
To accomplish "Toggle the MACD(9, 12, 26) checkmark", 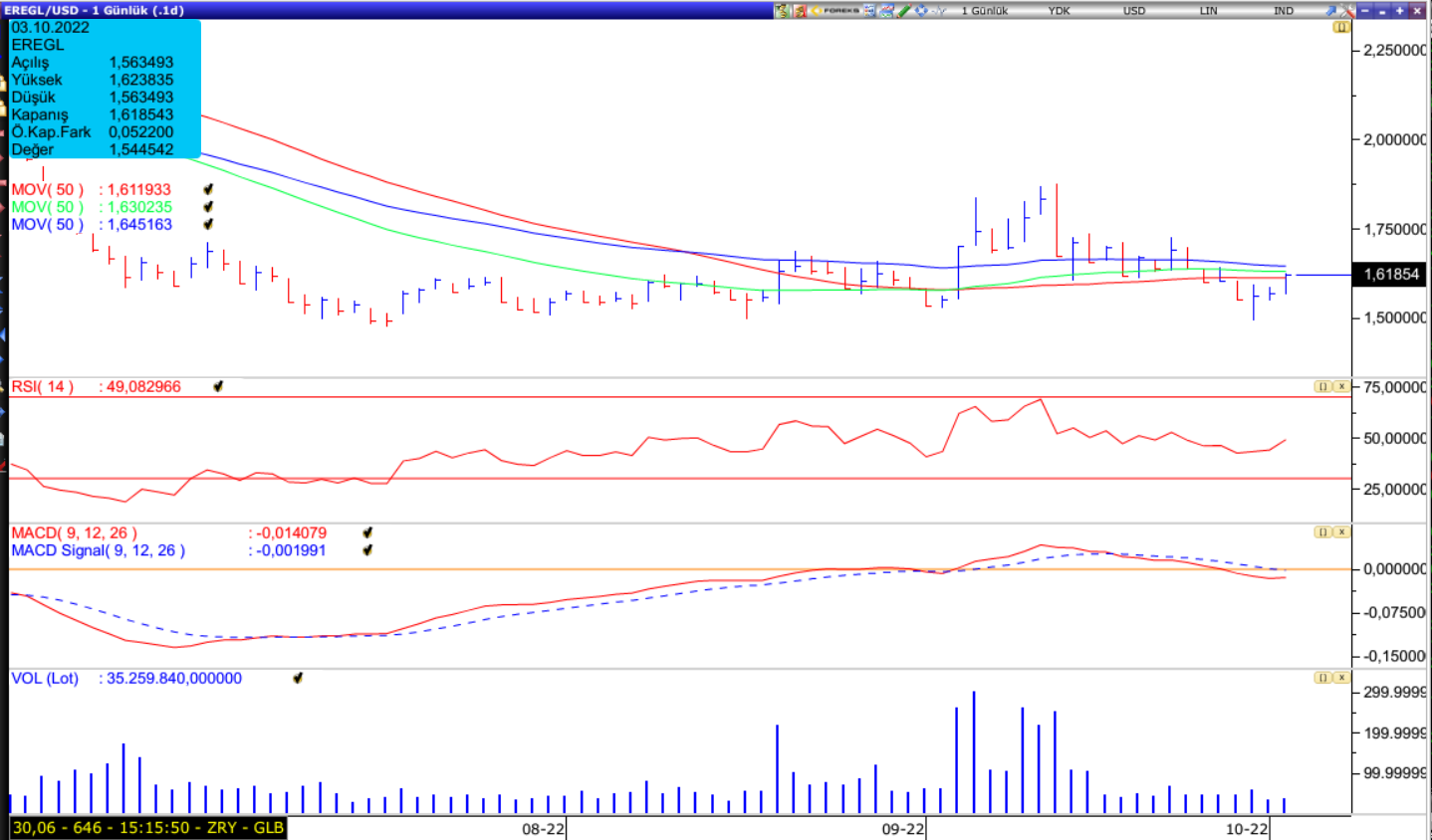I will coord(367,532).
